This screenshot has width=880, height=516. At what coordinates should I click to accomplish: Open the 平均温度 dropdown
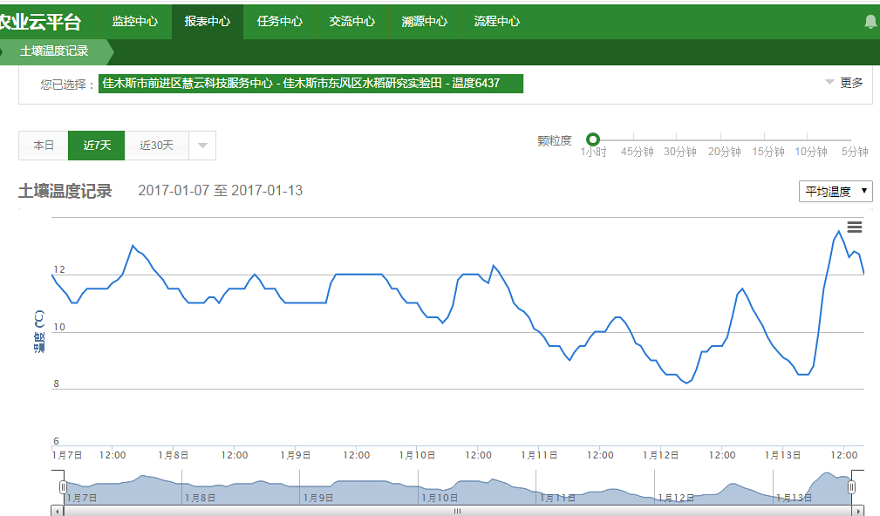pyautogui.click(x=836, y=191)
